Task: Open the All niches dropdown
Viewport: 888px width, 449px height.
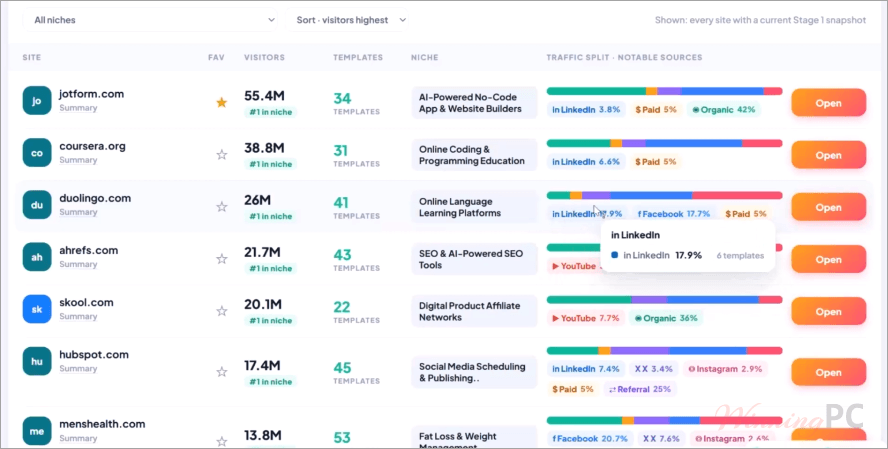Action: (150, 20)
